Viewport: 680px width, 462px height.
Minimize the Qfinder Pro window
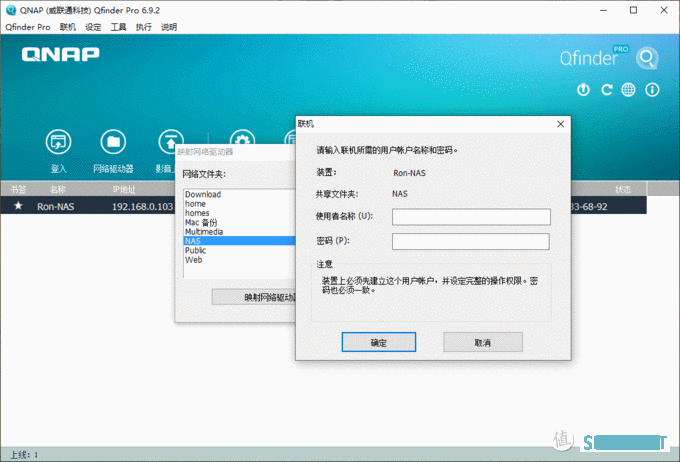click(603, 10)
